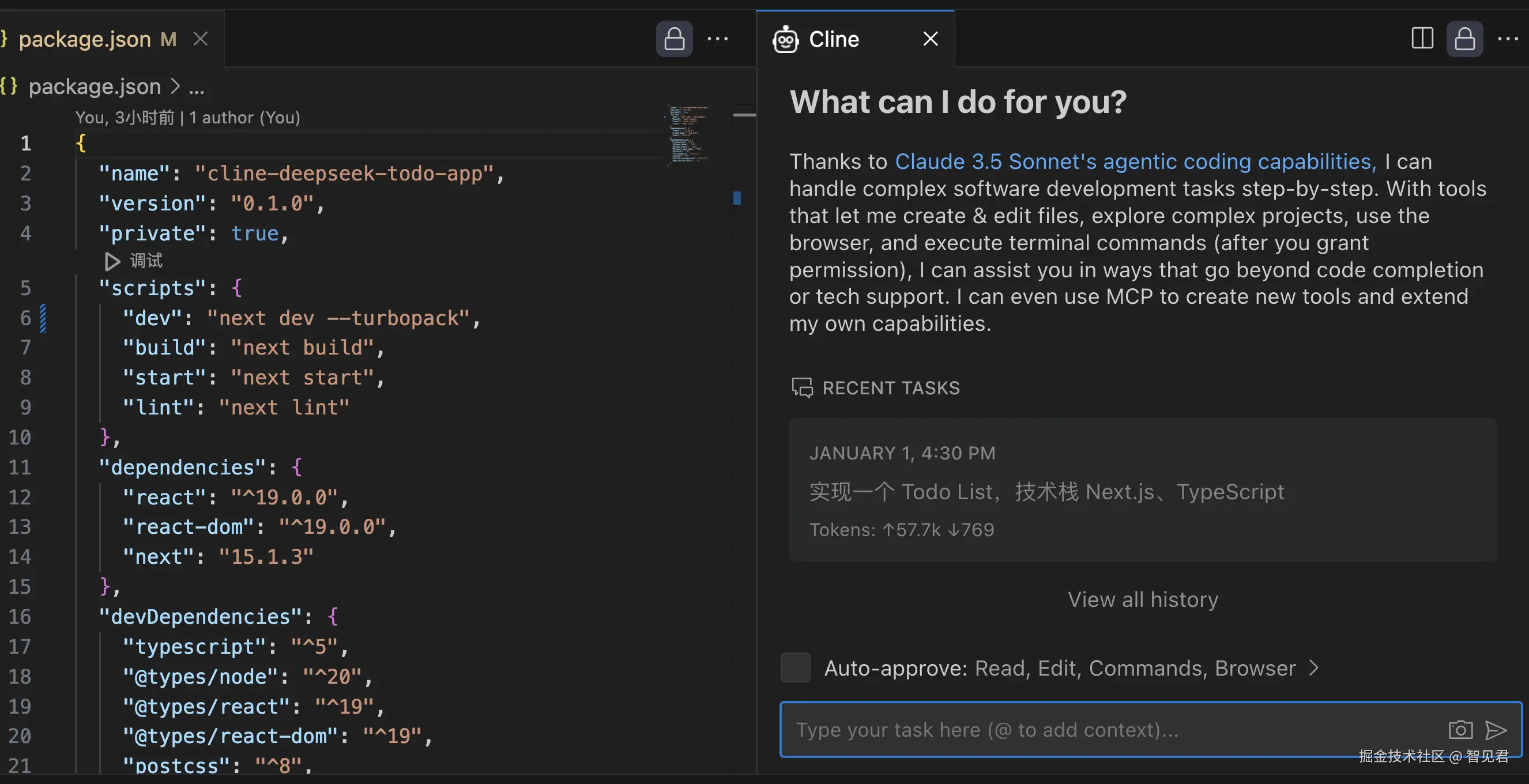
Task: Click View all history
Action: coord(1143,600)
